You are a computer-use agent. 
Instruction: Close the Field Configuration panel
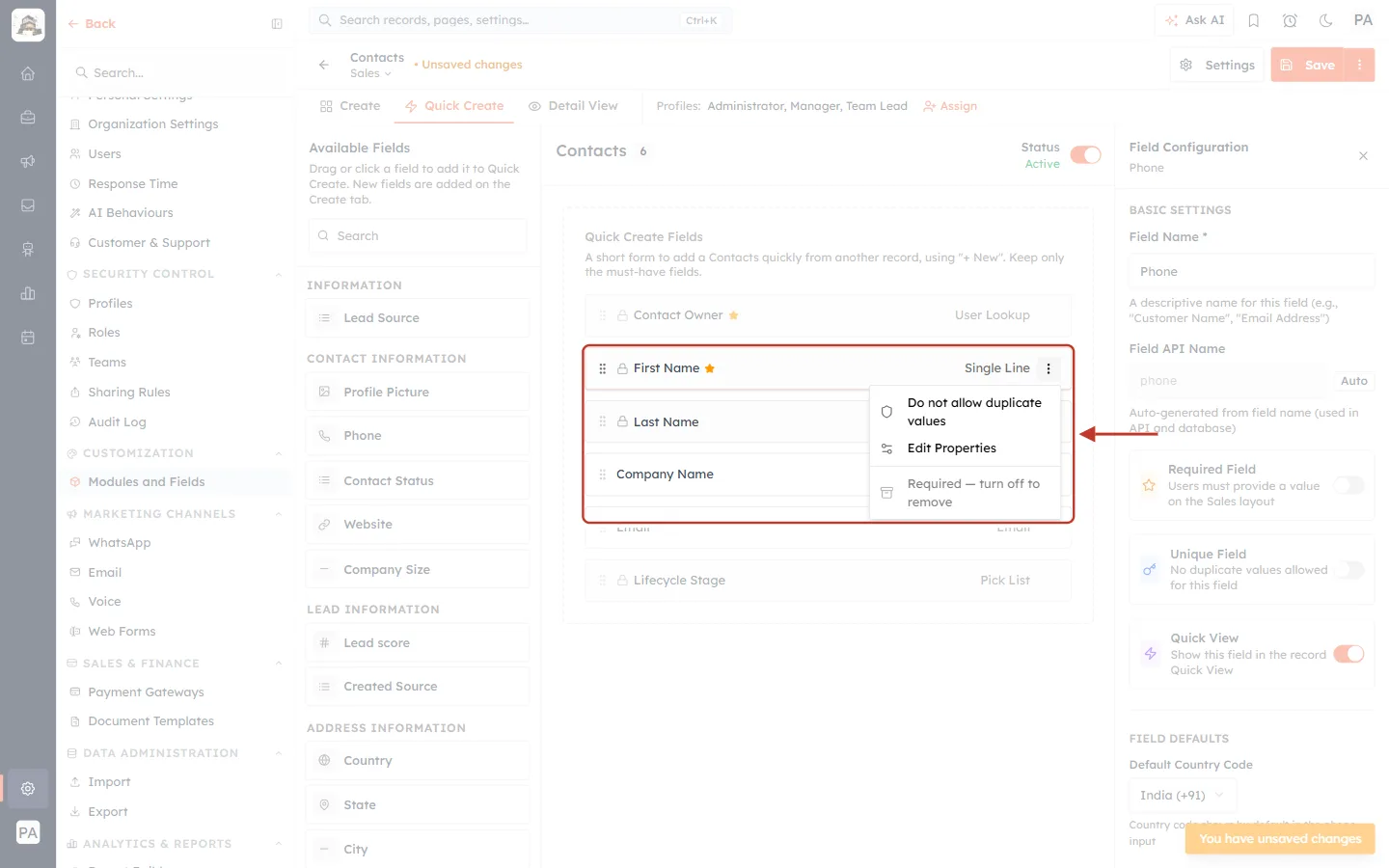1363,156
